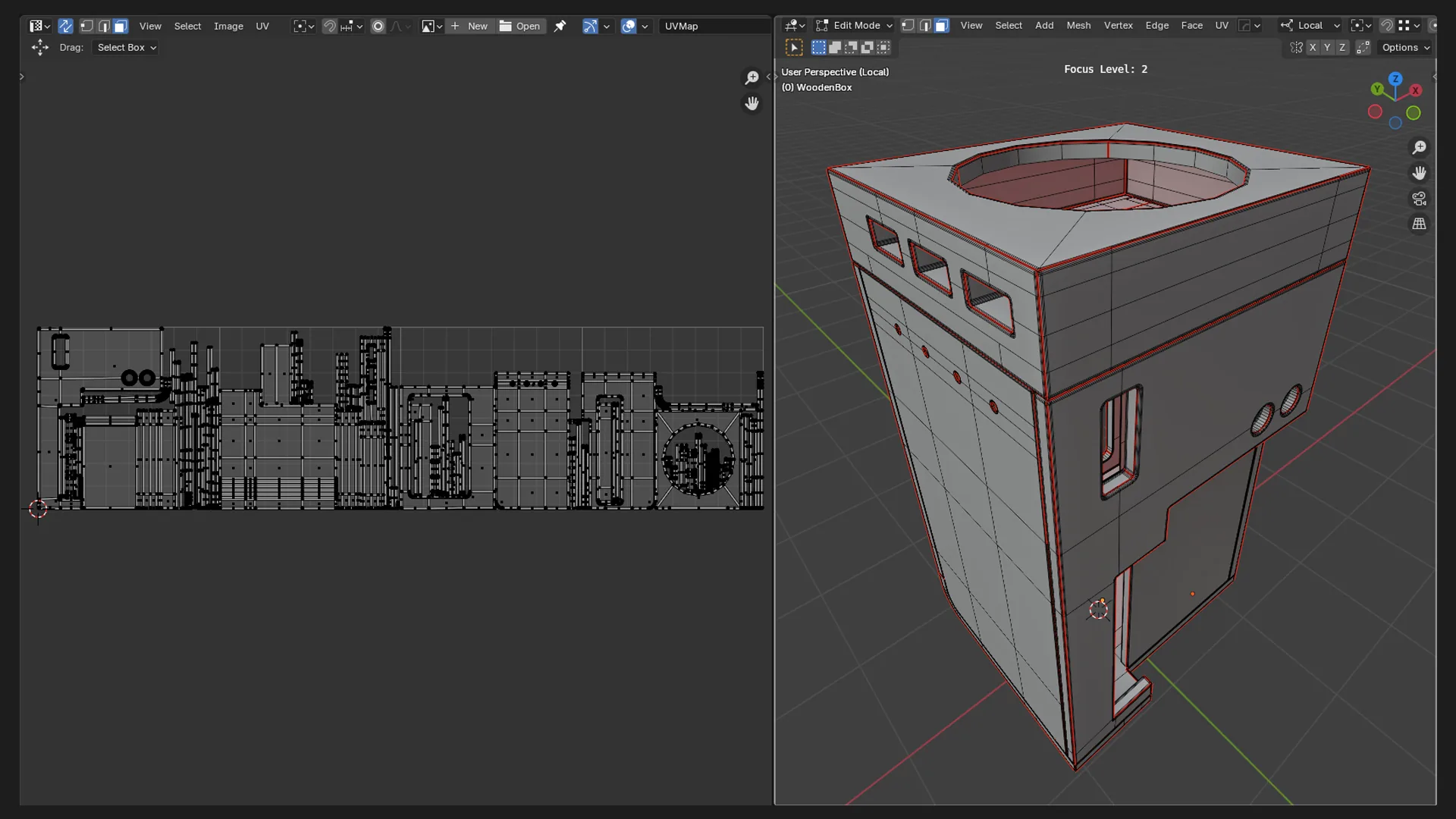Toggle UV editor gizmos

pos(590,26)
